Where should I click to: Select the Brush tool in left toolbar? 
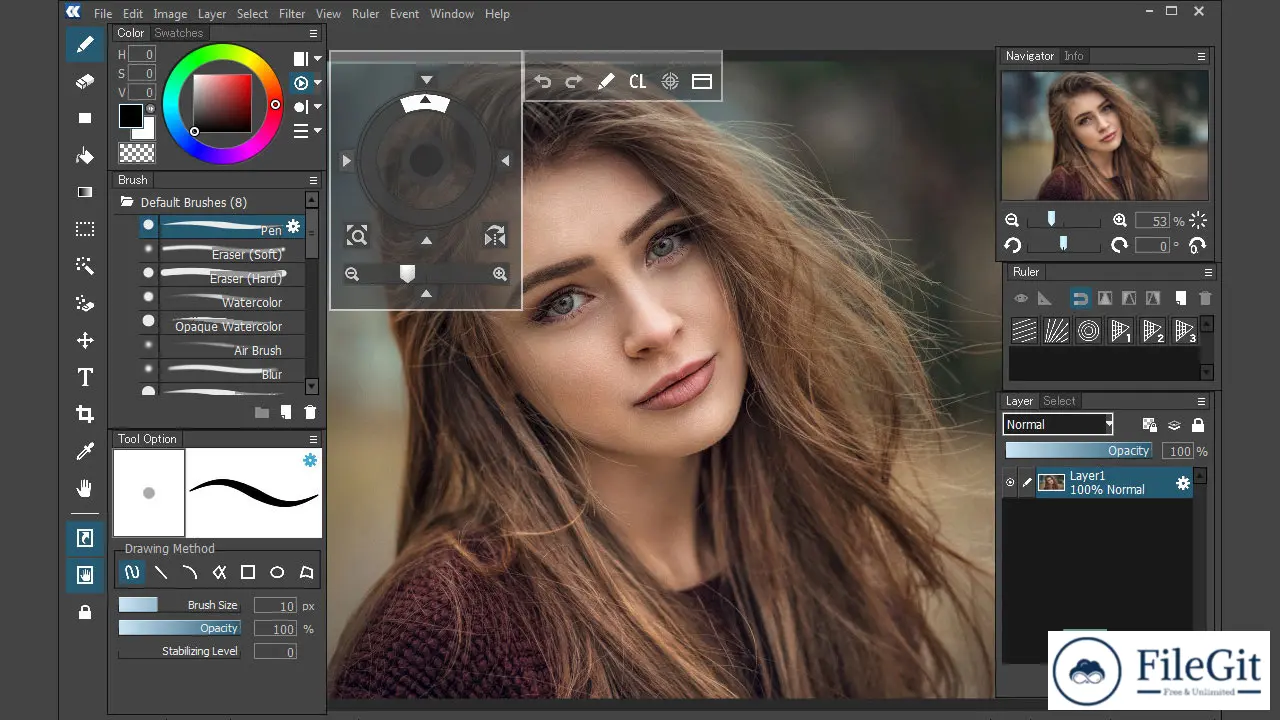[85, 44]
